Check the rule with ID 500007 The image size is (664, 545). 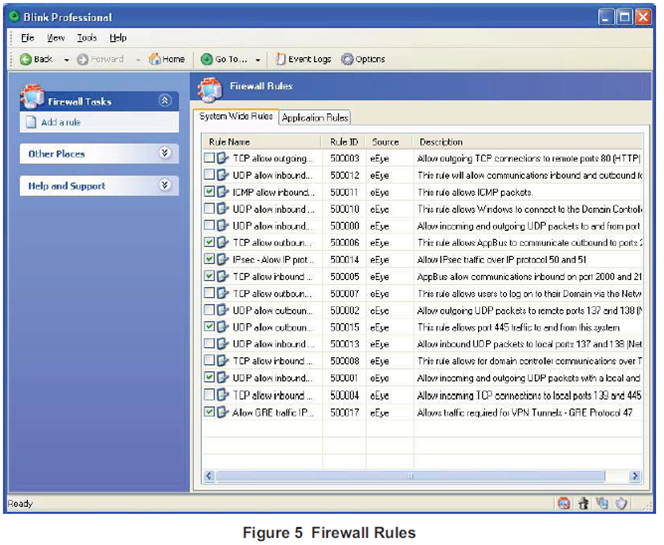(x=209, y=293)
